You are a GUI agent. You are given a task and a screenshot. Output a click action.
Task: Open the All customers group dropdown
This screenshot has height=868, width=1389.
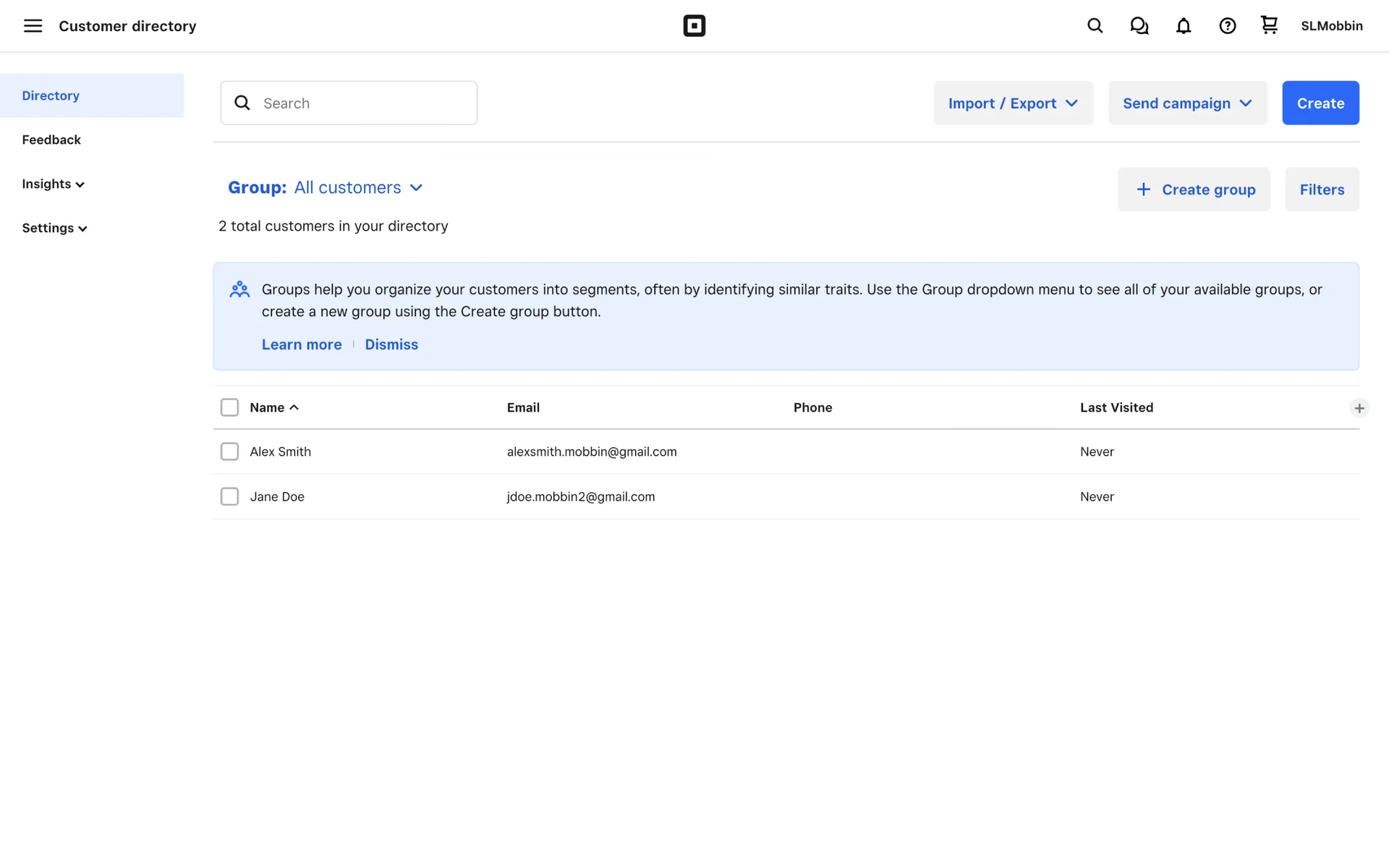point(358,187)
